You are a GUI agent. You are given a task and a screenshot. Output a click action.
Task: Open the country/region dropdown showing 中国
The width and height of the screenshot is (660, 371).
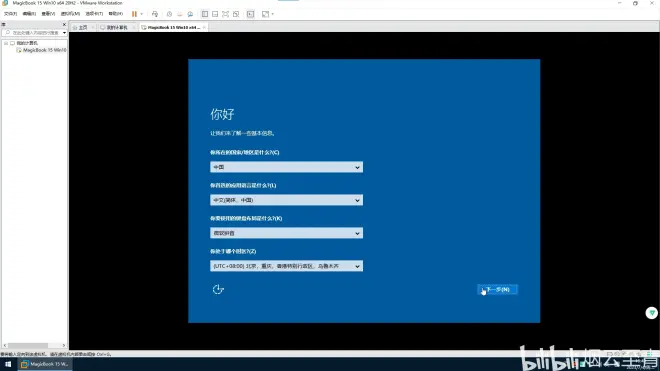(x=286, y=167)
